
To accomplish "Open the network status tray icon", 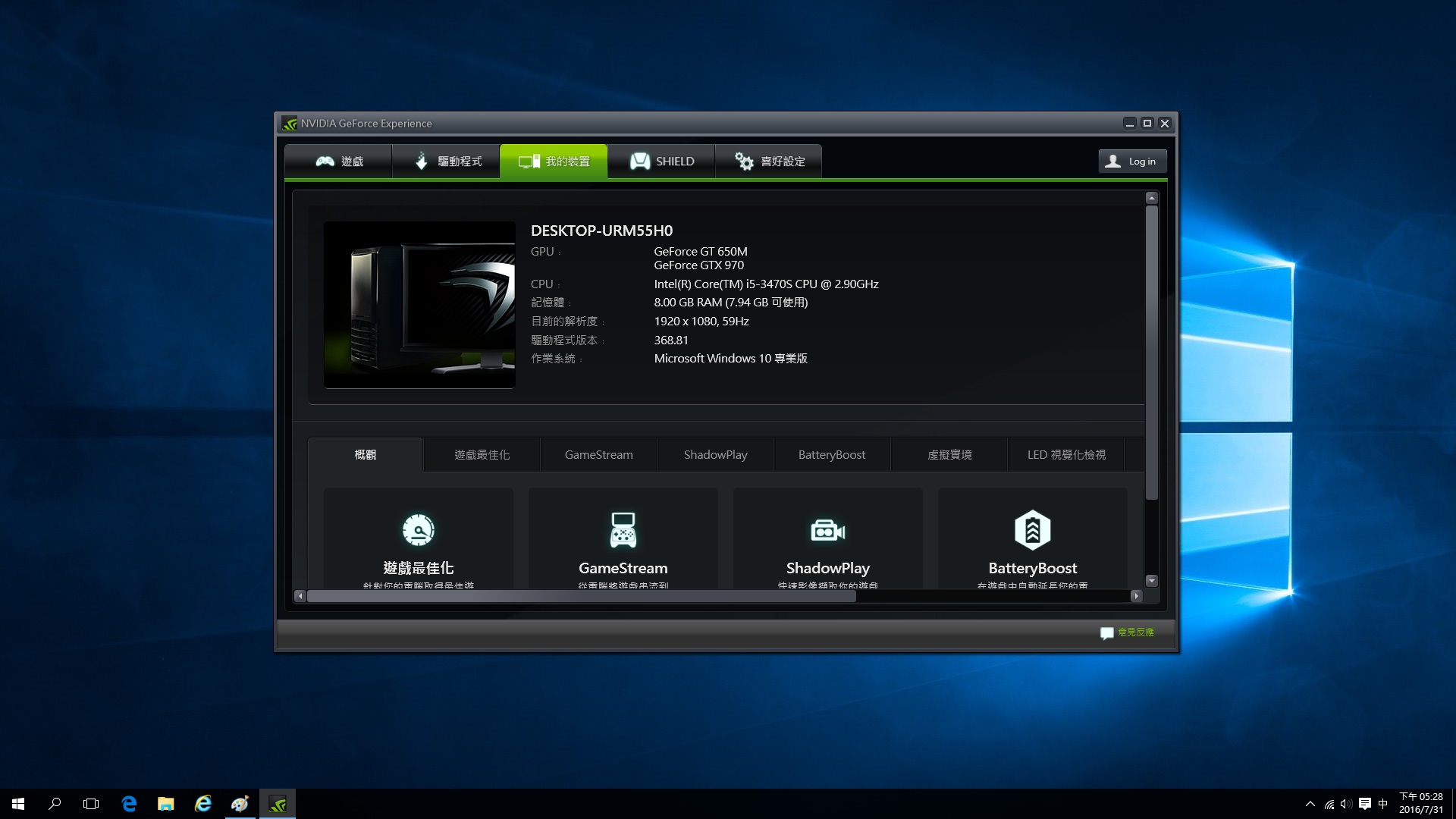I will (x=1329, y=804).
